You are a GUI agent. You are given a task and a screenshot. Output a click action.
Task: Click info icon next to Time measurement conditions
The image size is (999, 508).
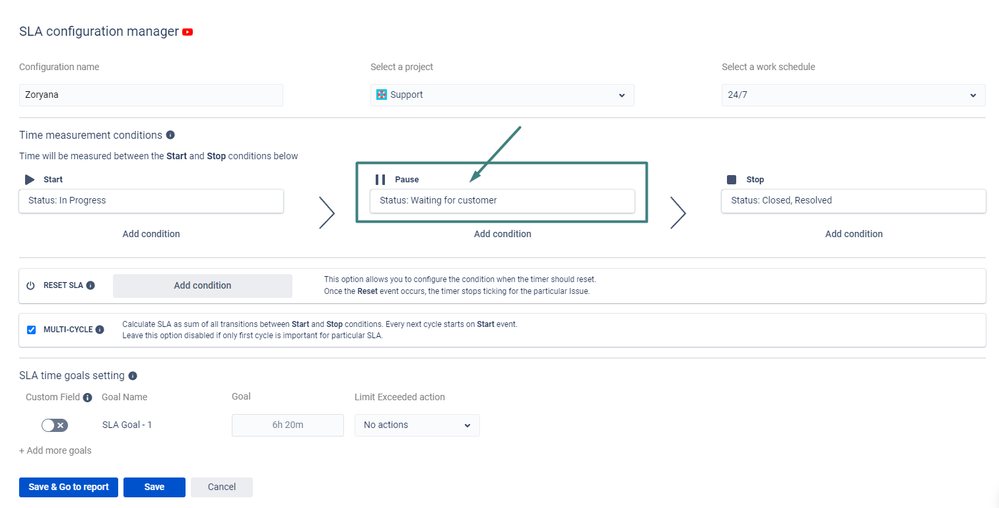pos(170,135)
